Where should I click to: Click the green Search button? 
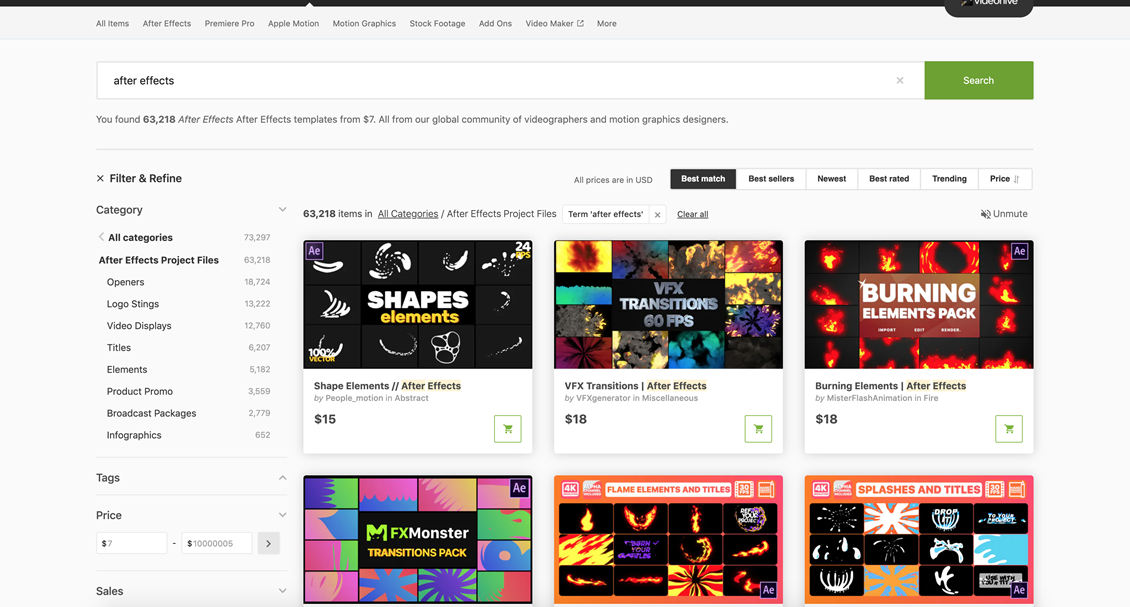(979, 81)
